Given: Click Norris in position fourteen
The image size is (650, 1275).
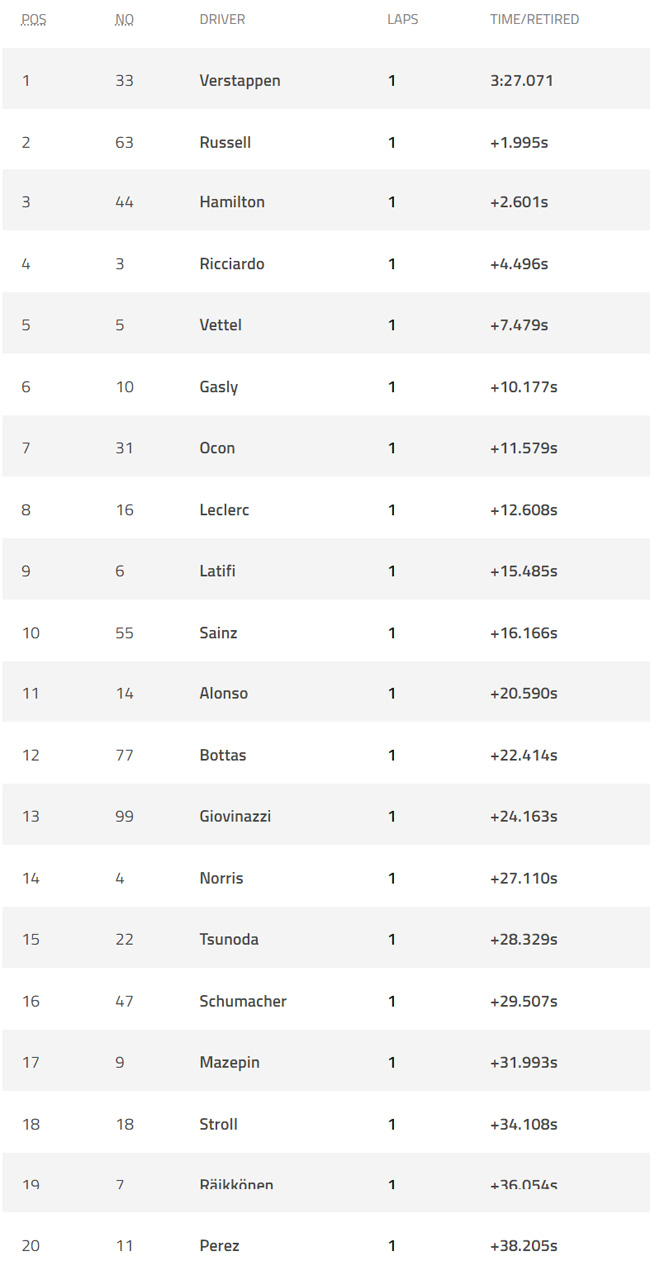Looking at the screenshot, I should [221, 878].
